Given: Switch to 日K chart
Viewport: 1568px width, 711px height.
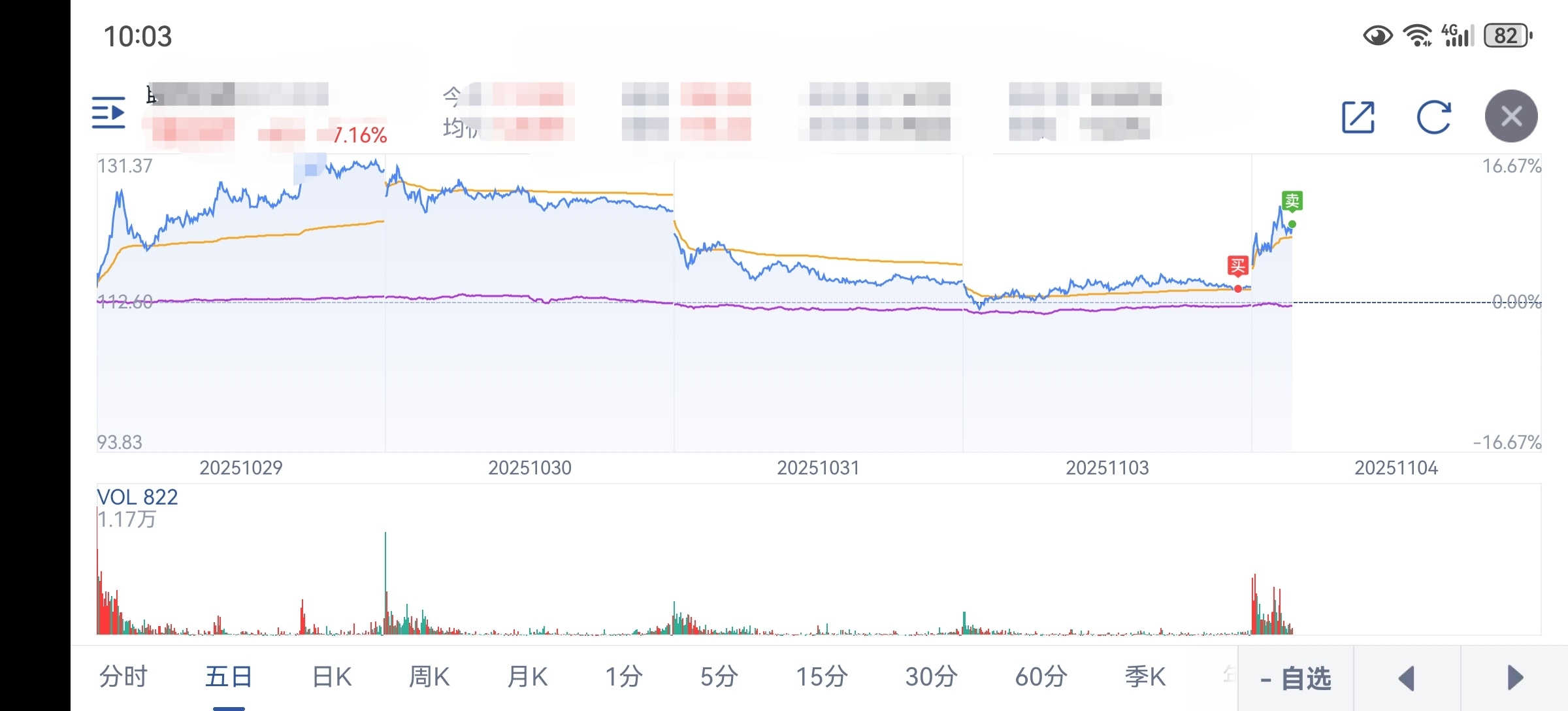Looking at the screenshot, I should coord(332,676).
